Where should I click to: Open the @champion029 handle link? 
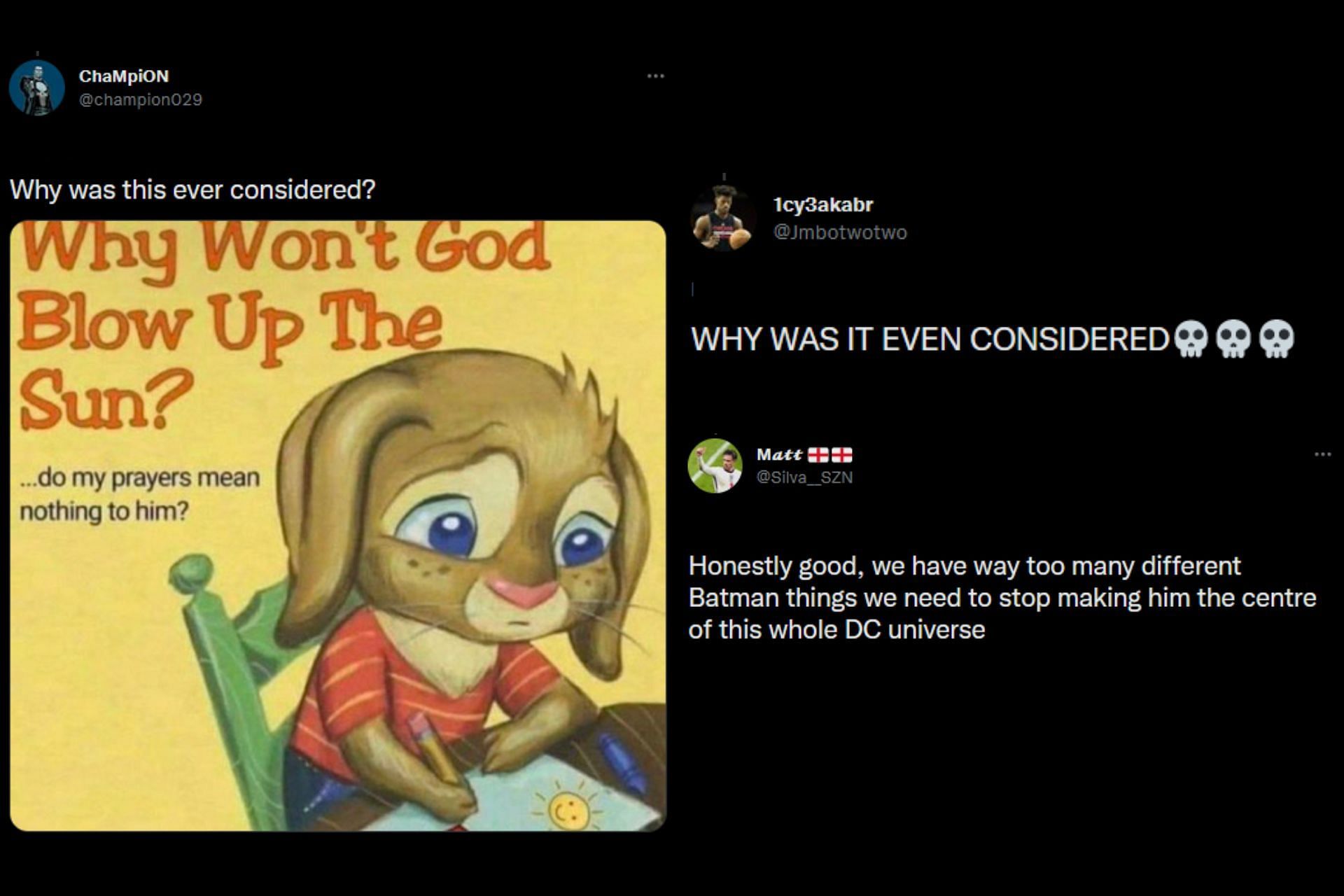141,99
